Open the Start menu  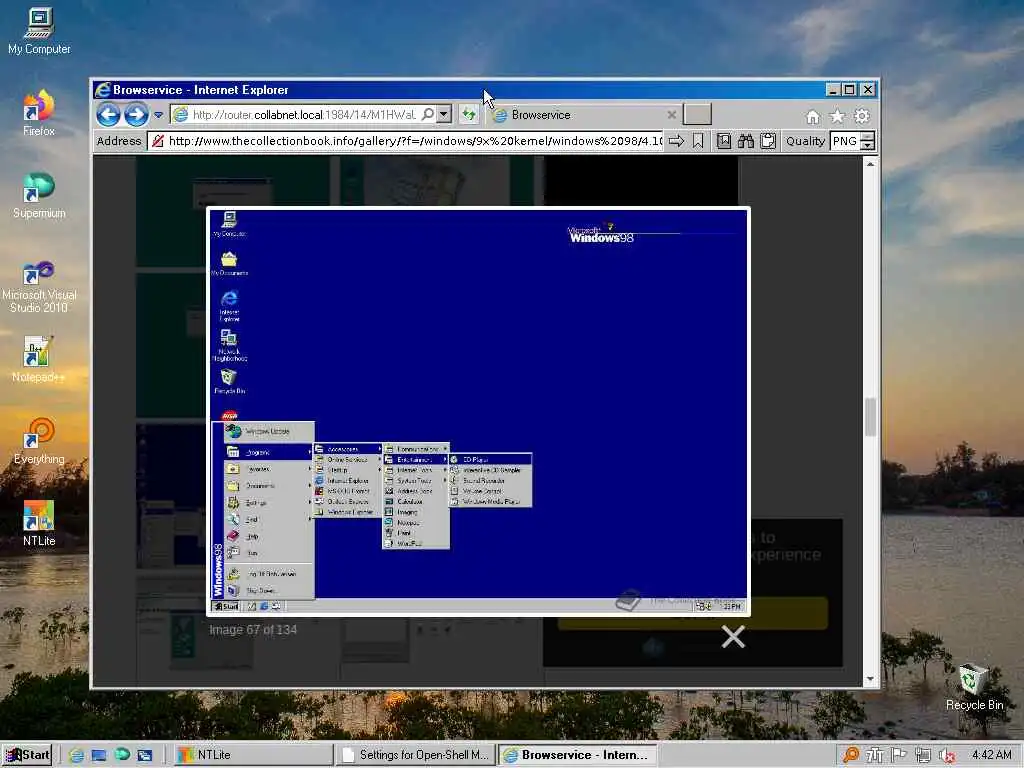point(27,755)
